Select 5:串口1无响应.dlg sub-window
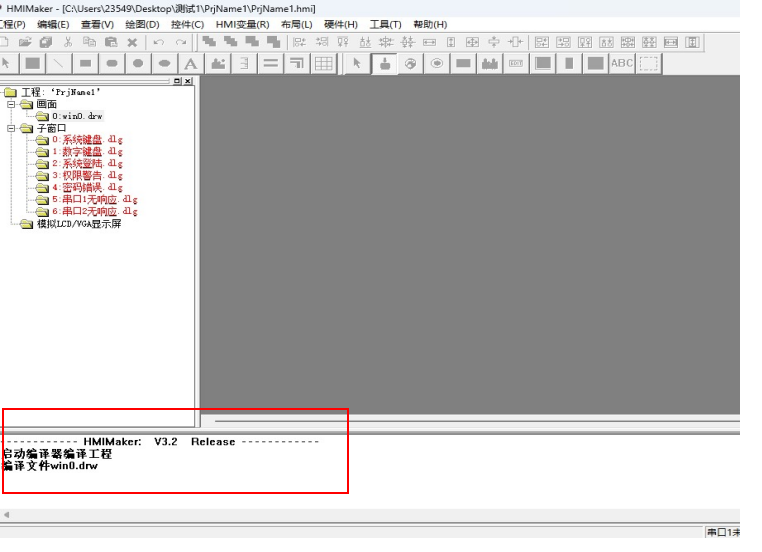The height and width of the screenshot is (552, 762). pos(95,199)
